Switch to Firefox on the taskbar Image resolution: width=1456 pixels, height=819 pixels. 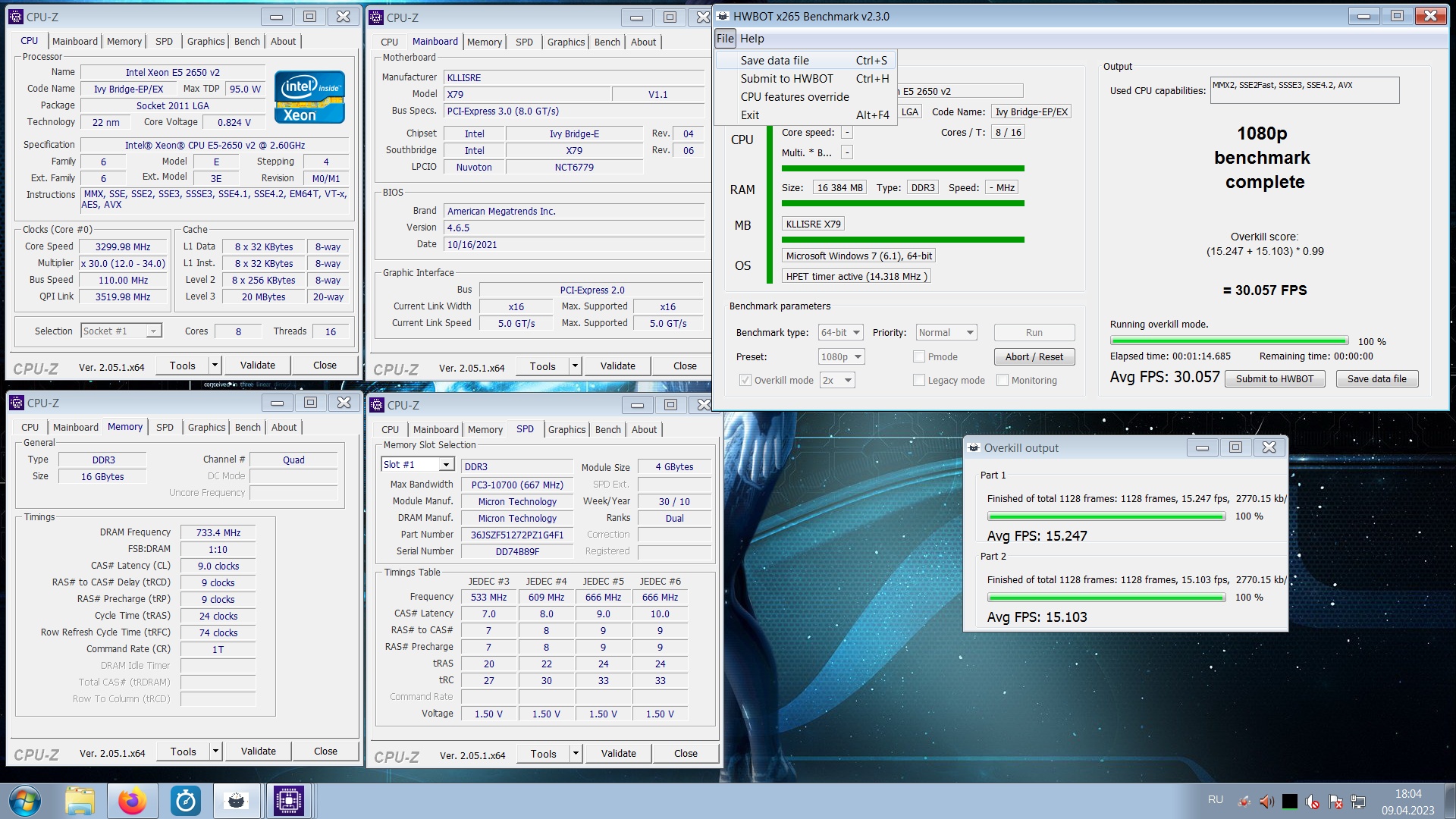tap(133, 802)
